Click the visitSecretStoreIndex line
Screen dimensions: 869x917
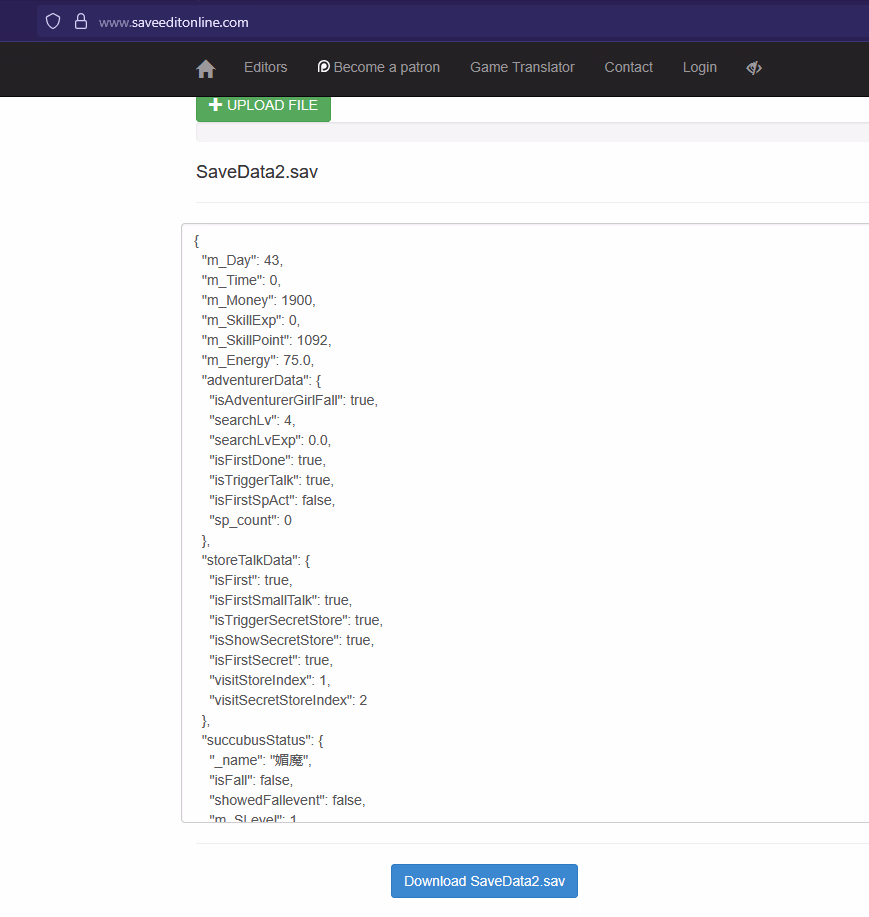[x=287, y=700]
